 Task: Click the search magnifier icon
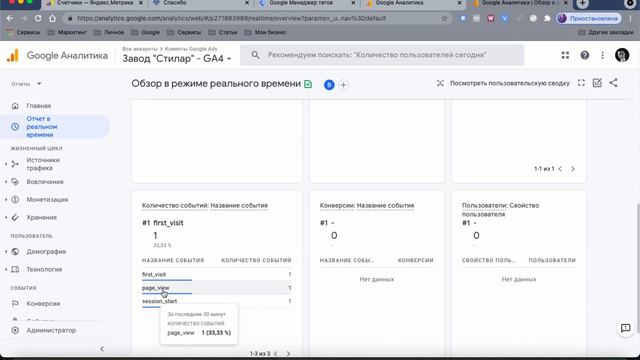[255, 55]
